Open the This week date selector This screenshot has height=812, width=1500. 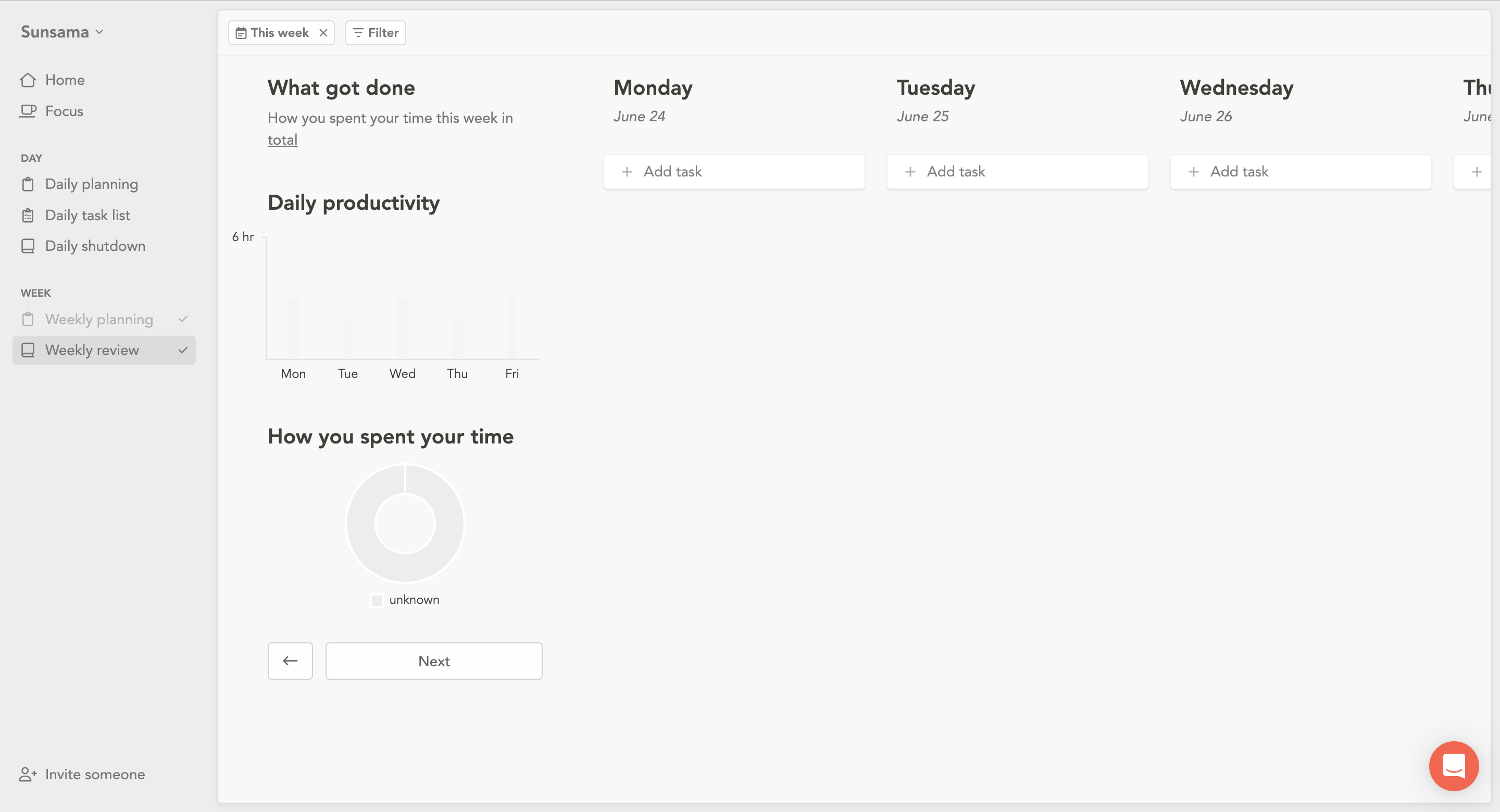272,33
